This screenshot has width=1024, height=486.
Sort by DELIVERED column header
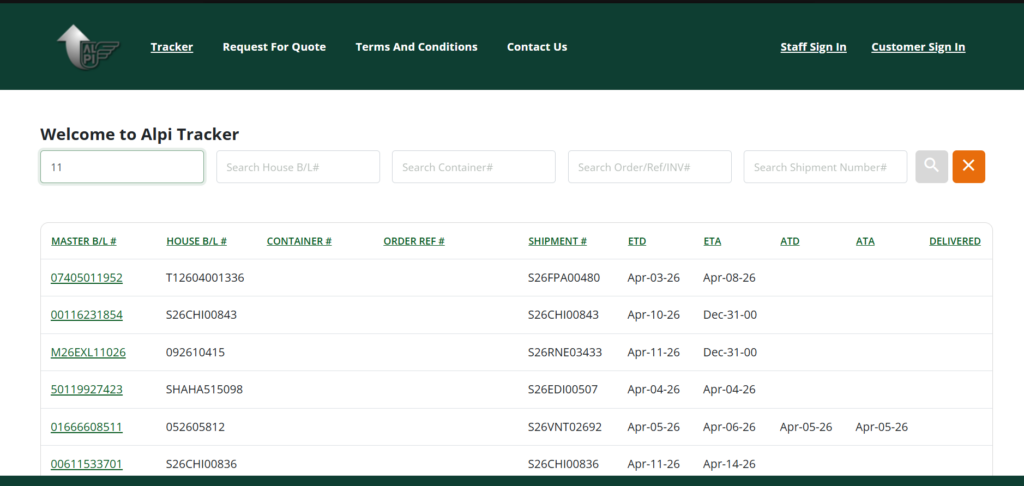(x=955, y=241)
